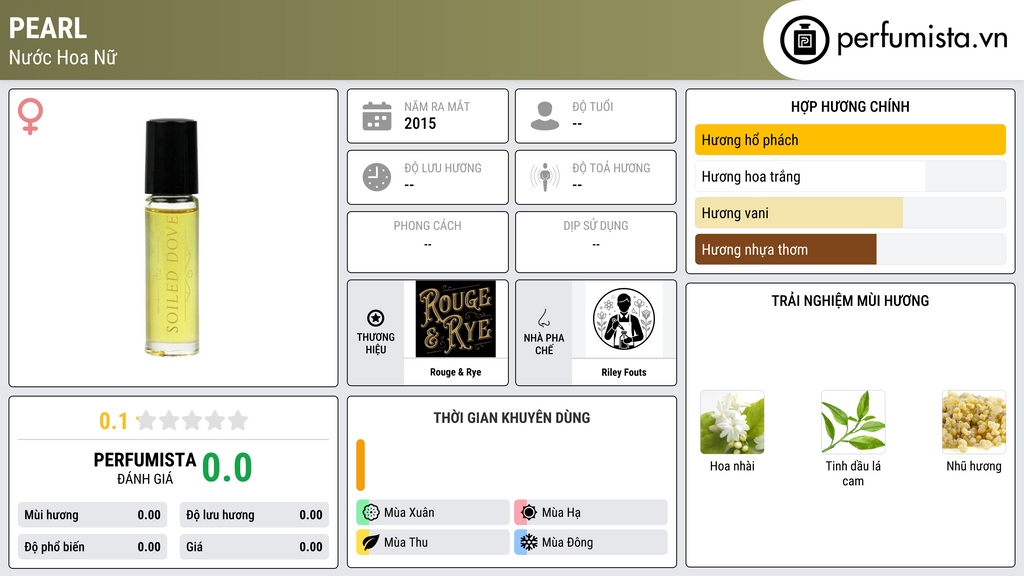This screenshot has width=1024, height=576.
Task: Click the Nước Hoa Nữ subtitle
Action: point(63,57)
